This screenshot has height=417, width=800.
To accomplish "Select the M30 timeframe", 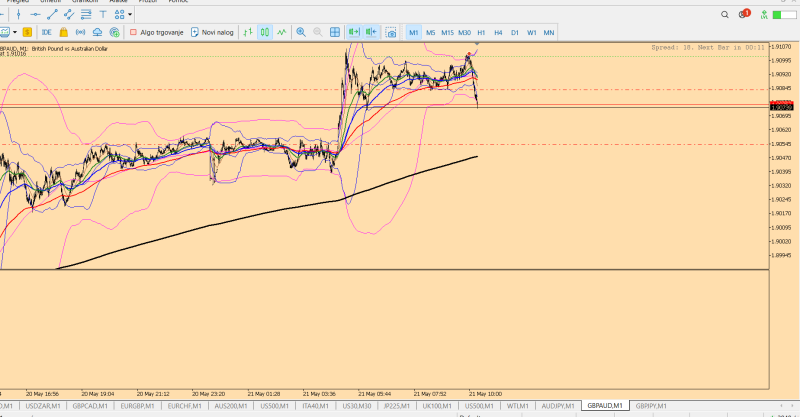I will click(x=464, y=32).
